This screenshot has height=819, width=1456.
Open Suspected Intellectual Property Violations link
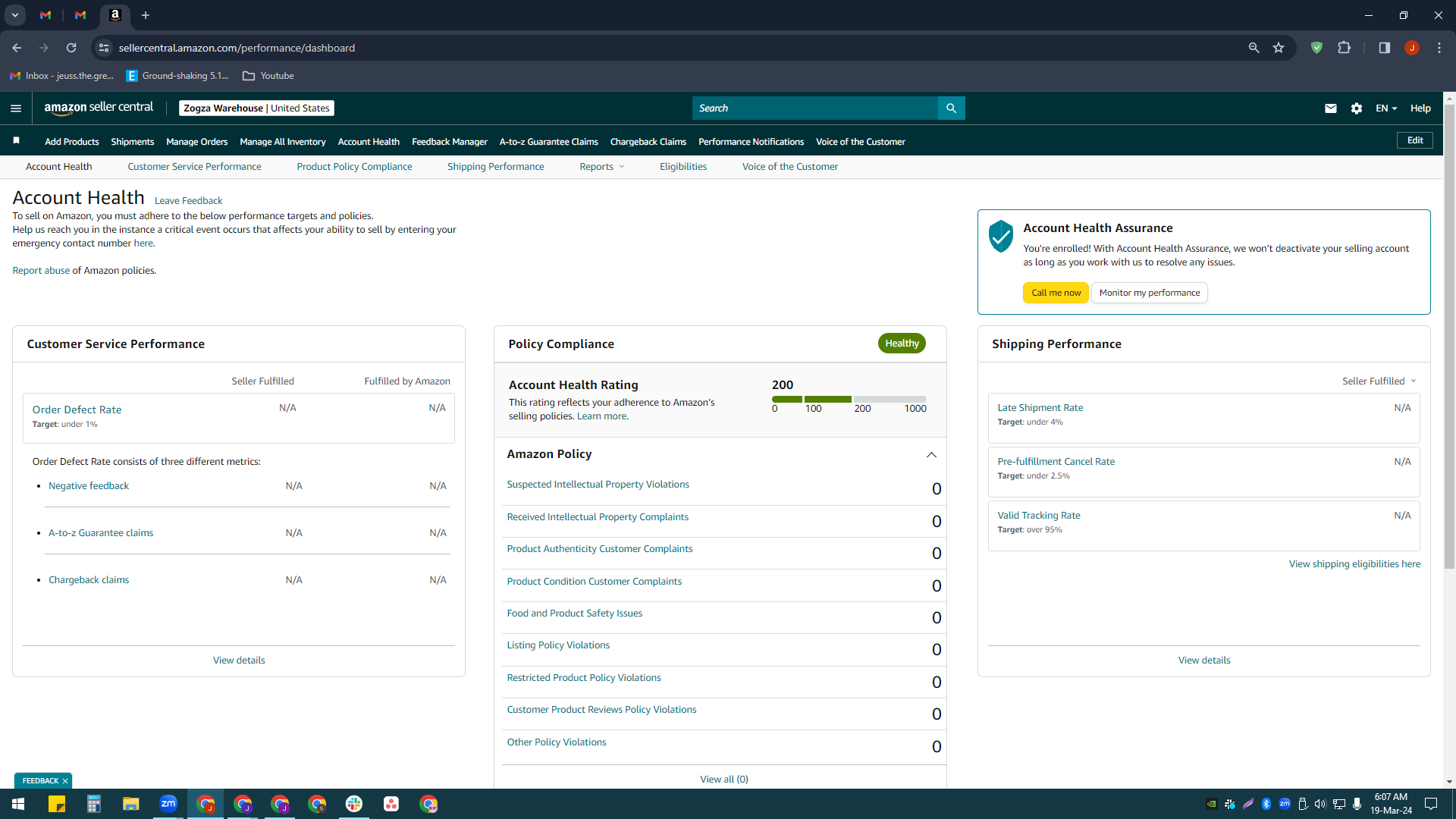[x=598, y=485]
